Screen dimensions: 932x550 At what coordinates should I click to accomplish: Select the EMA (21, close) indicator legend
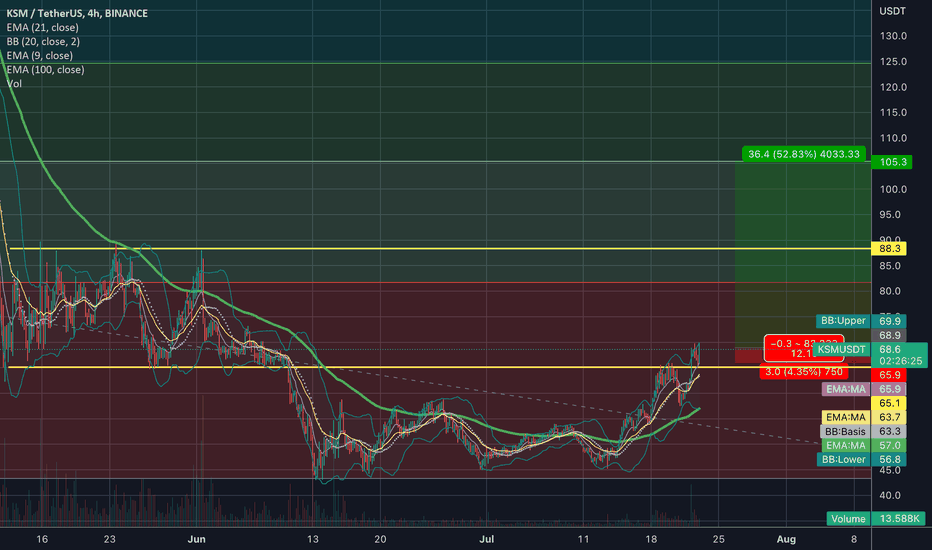[42, 27]
